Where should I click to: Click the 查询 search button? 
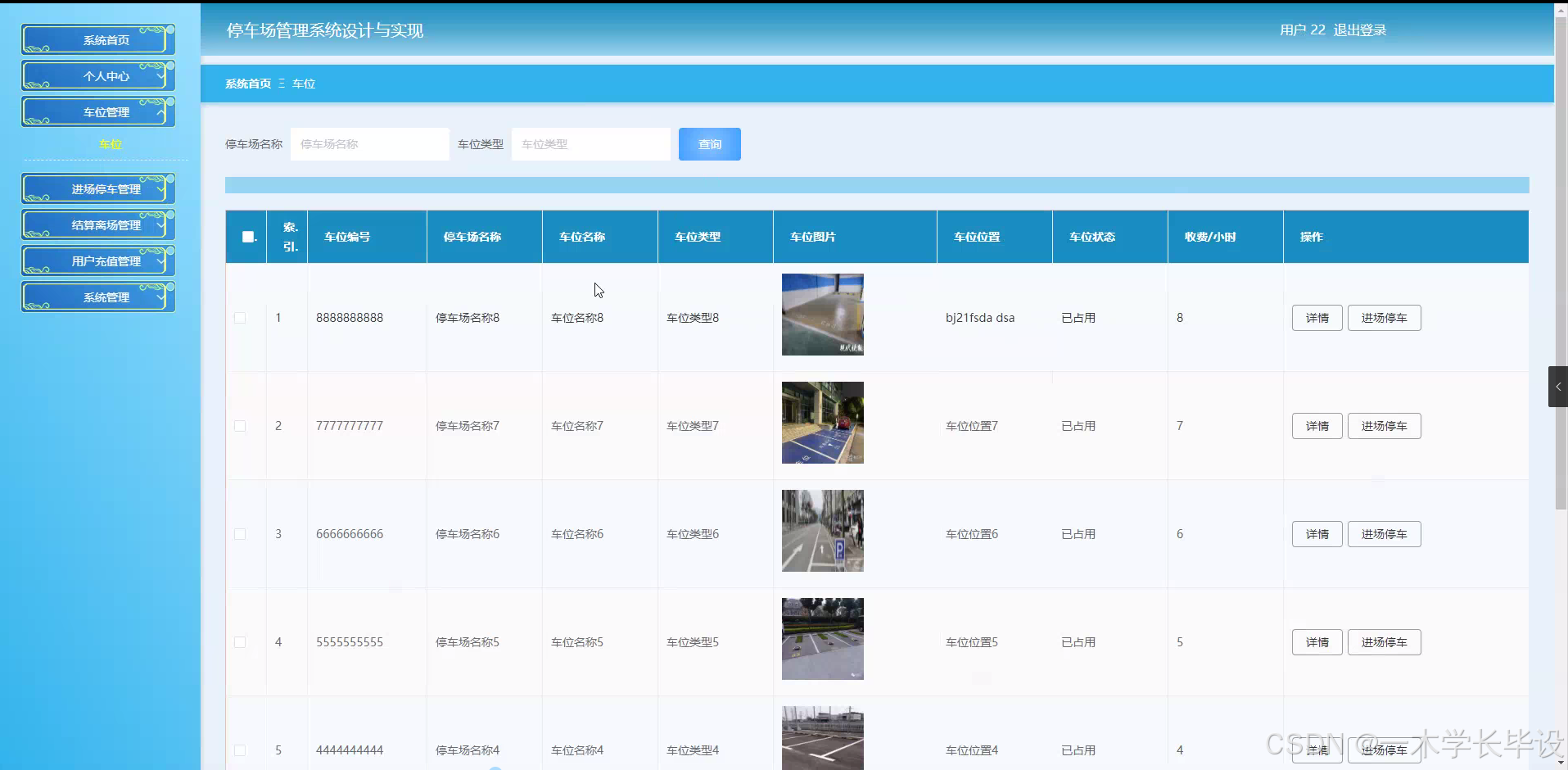[709, 143]
